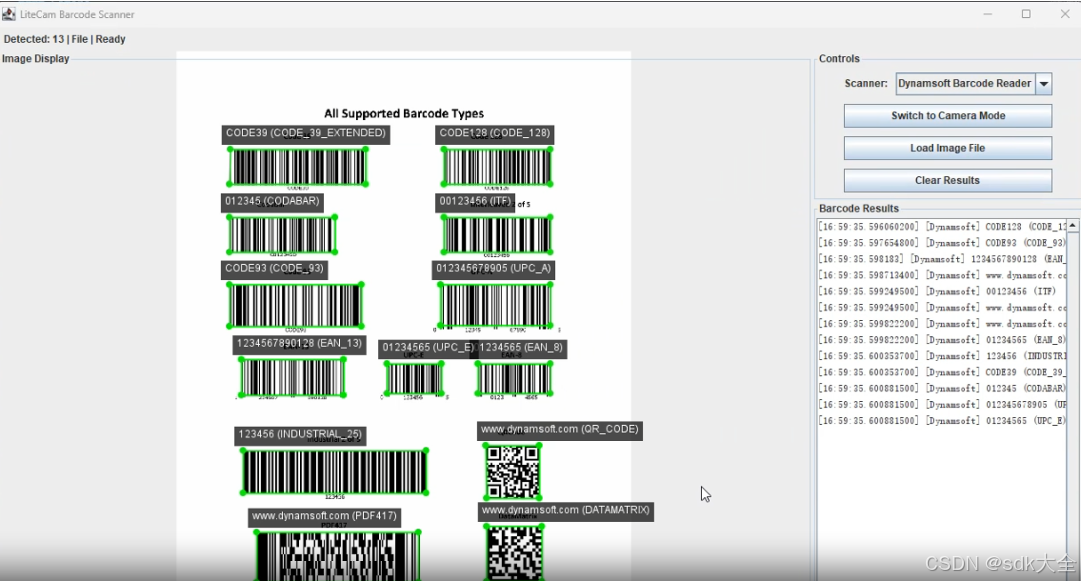This screenshot has width=1081, height=581.
Task: Click the www.dynamsoft.com (DATAMATRIX) label
Action: [x=566, y=511]
